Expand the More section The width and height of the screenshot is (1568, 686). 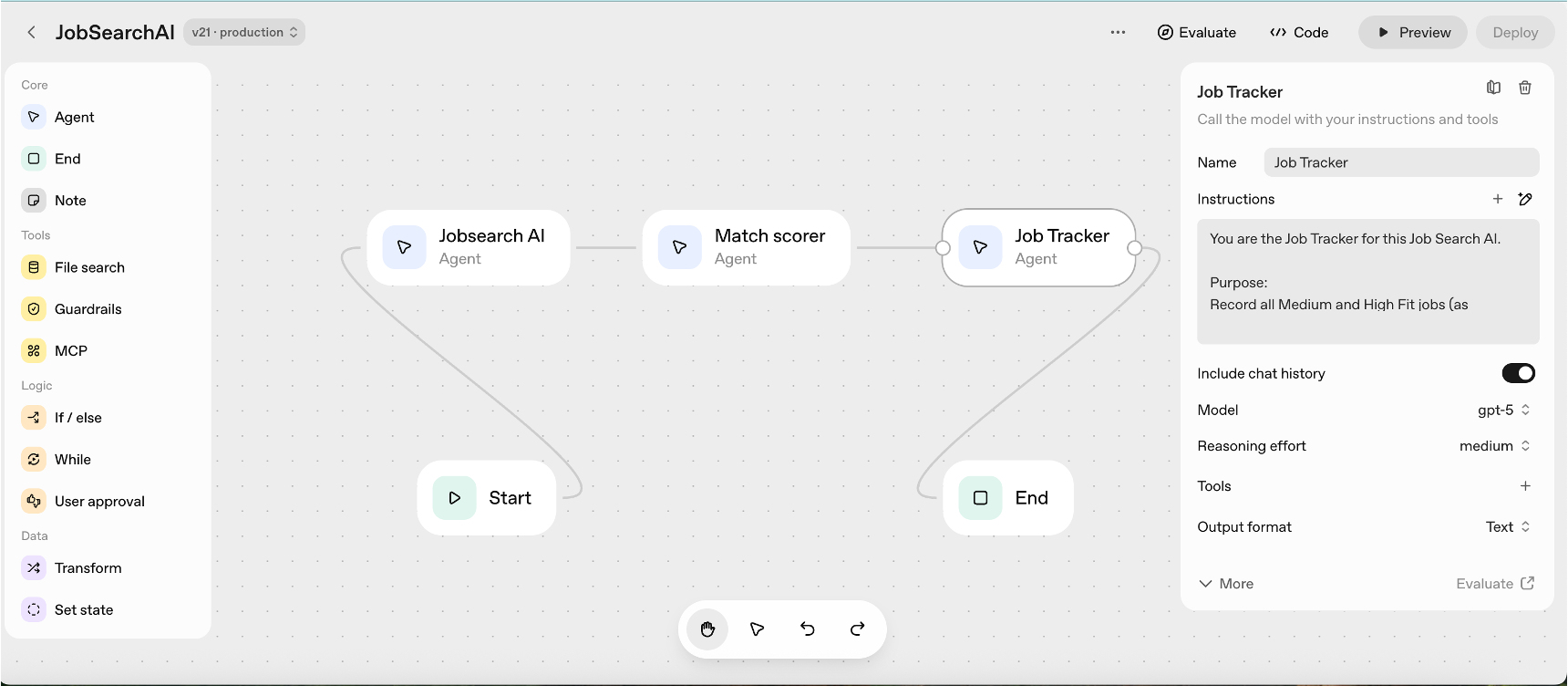pyautogui.click(x=1226, y=584)
